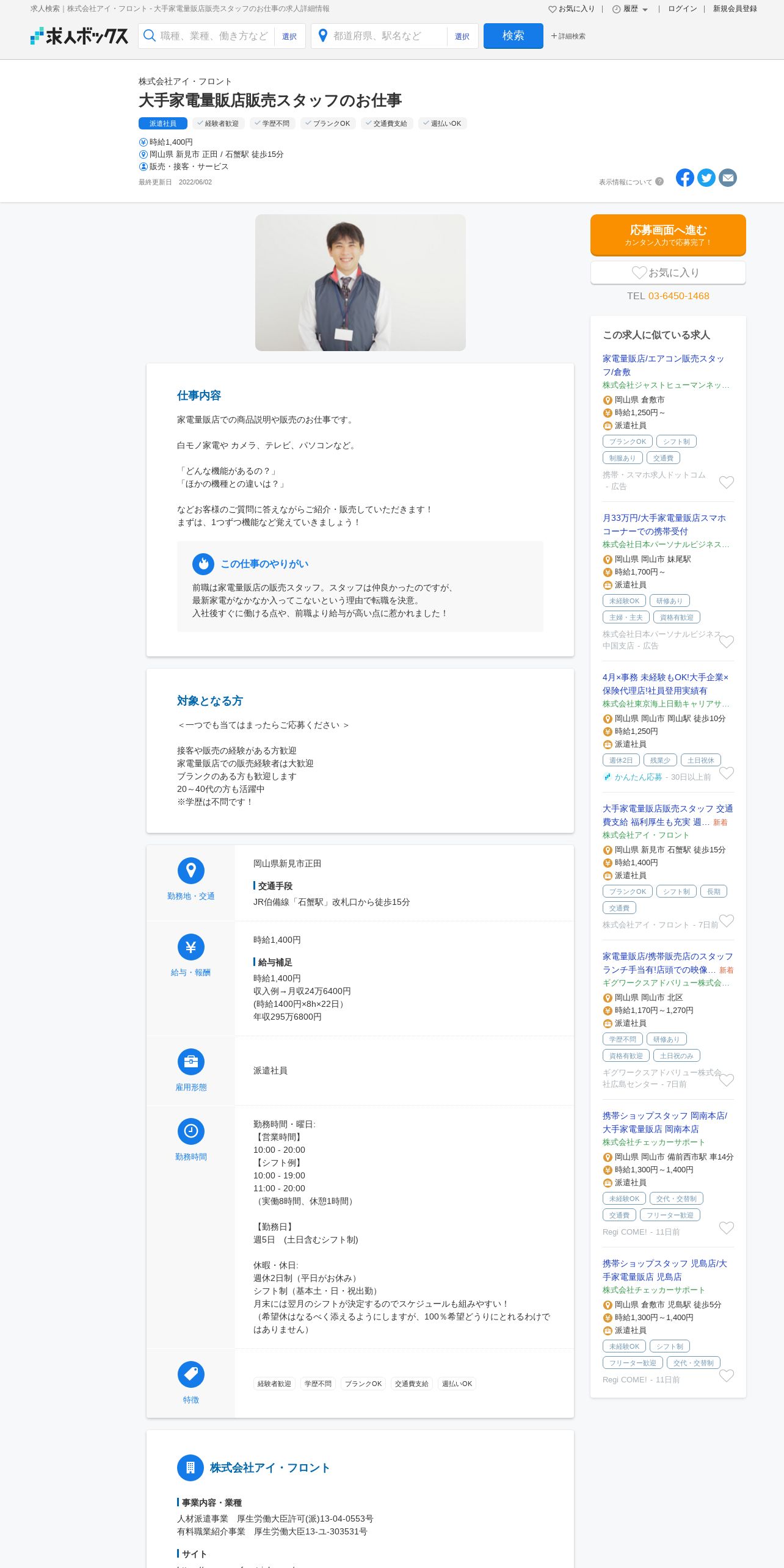Click the 事業内容・業種 heading

[212, 1503]
